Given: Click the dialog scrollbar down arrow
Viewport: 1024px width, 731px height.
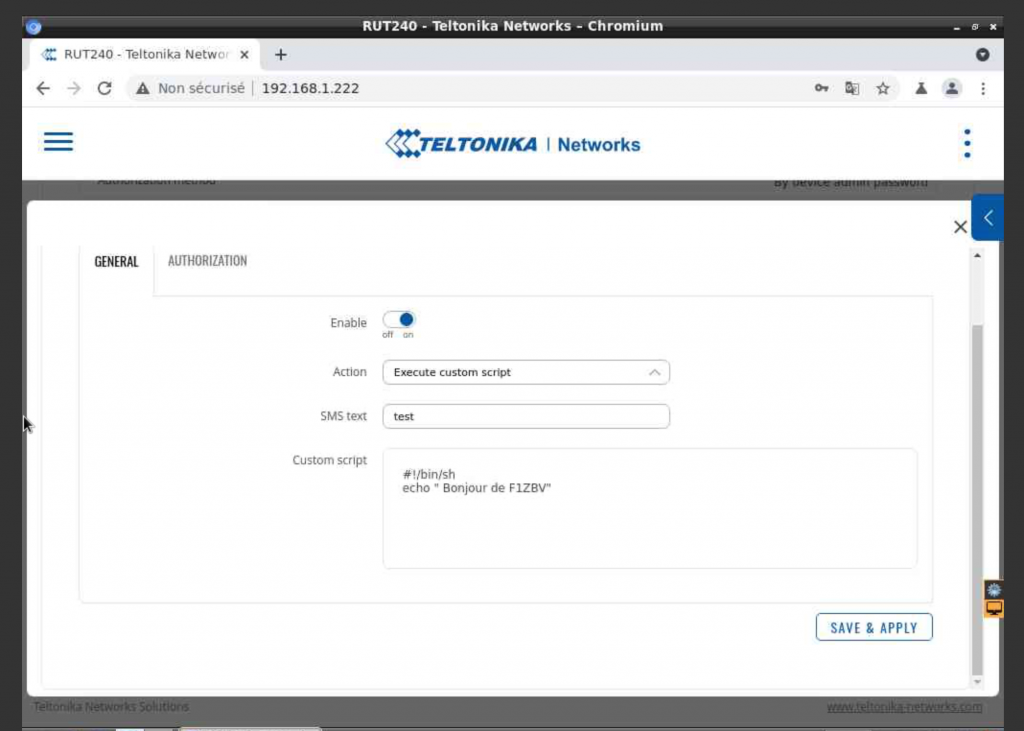Looking at the screenshot, I should tap(977, 681).
